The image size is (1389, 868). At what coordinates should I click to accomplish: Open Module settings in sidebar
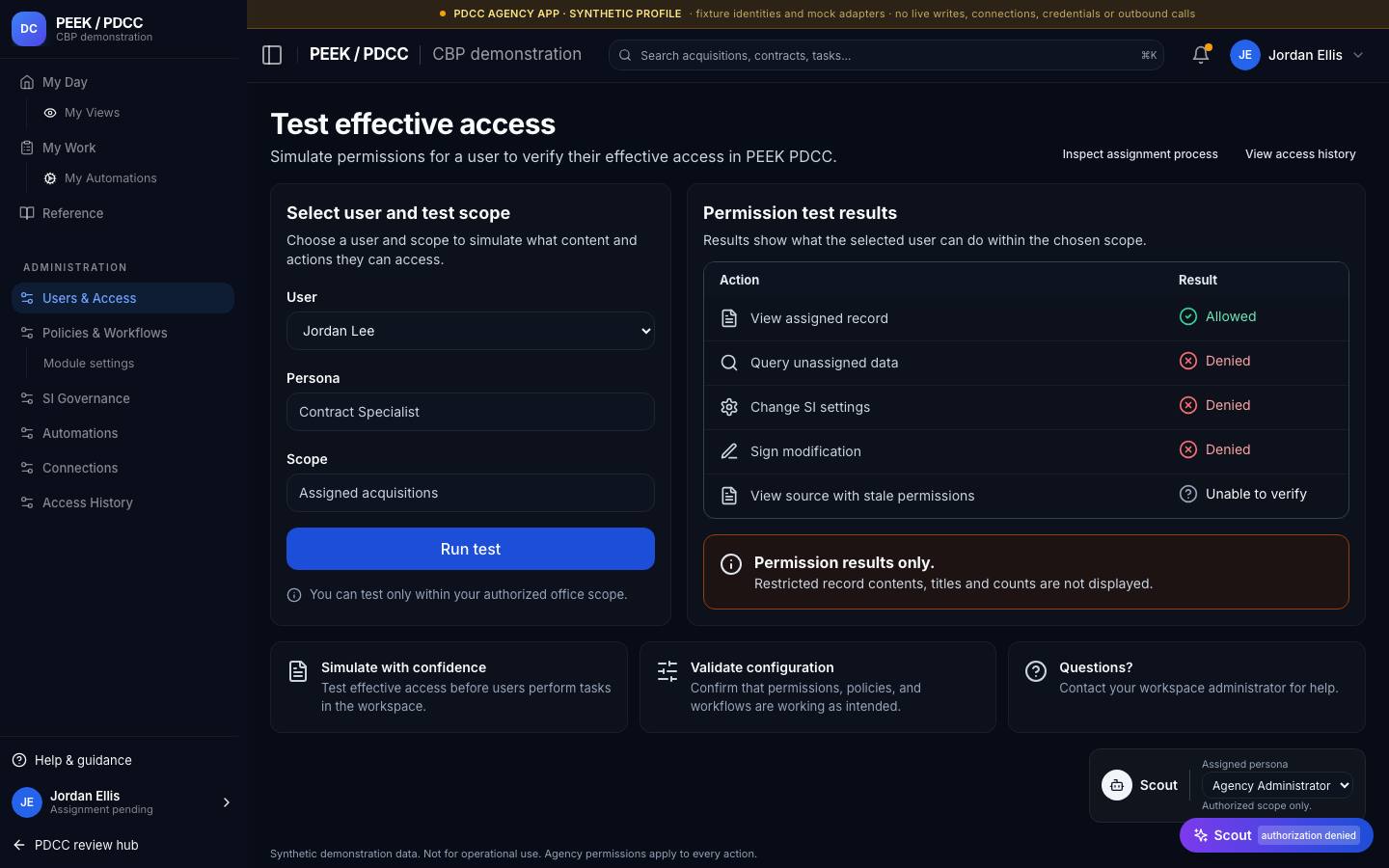89,364
